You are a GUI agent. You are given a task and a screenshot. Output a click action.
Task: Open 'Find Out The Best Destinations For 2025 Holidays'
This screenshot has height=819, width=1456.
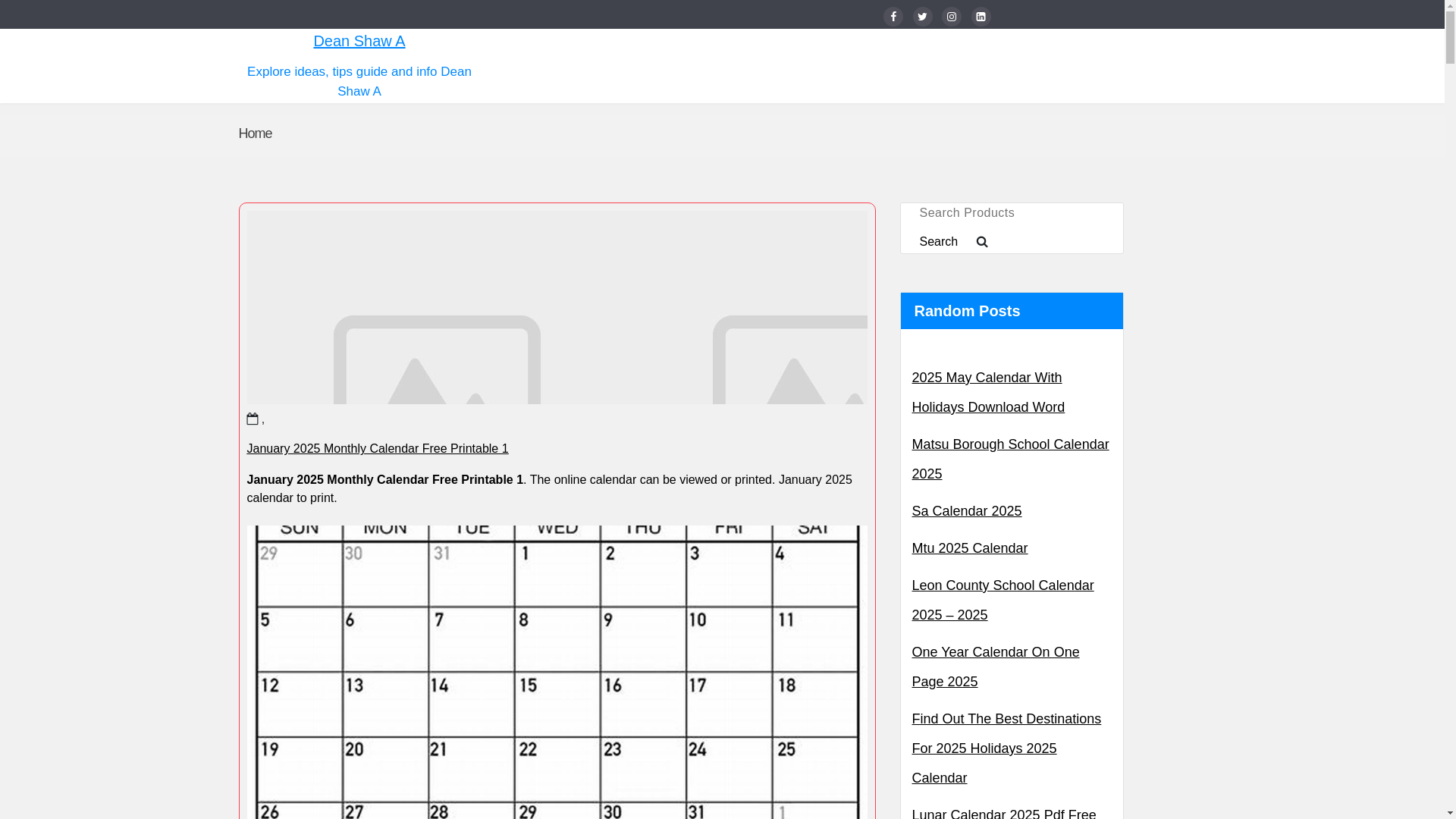coord(1006,748)
